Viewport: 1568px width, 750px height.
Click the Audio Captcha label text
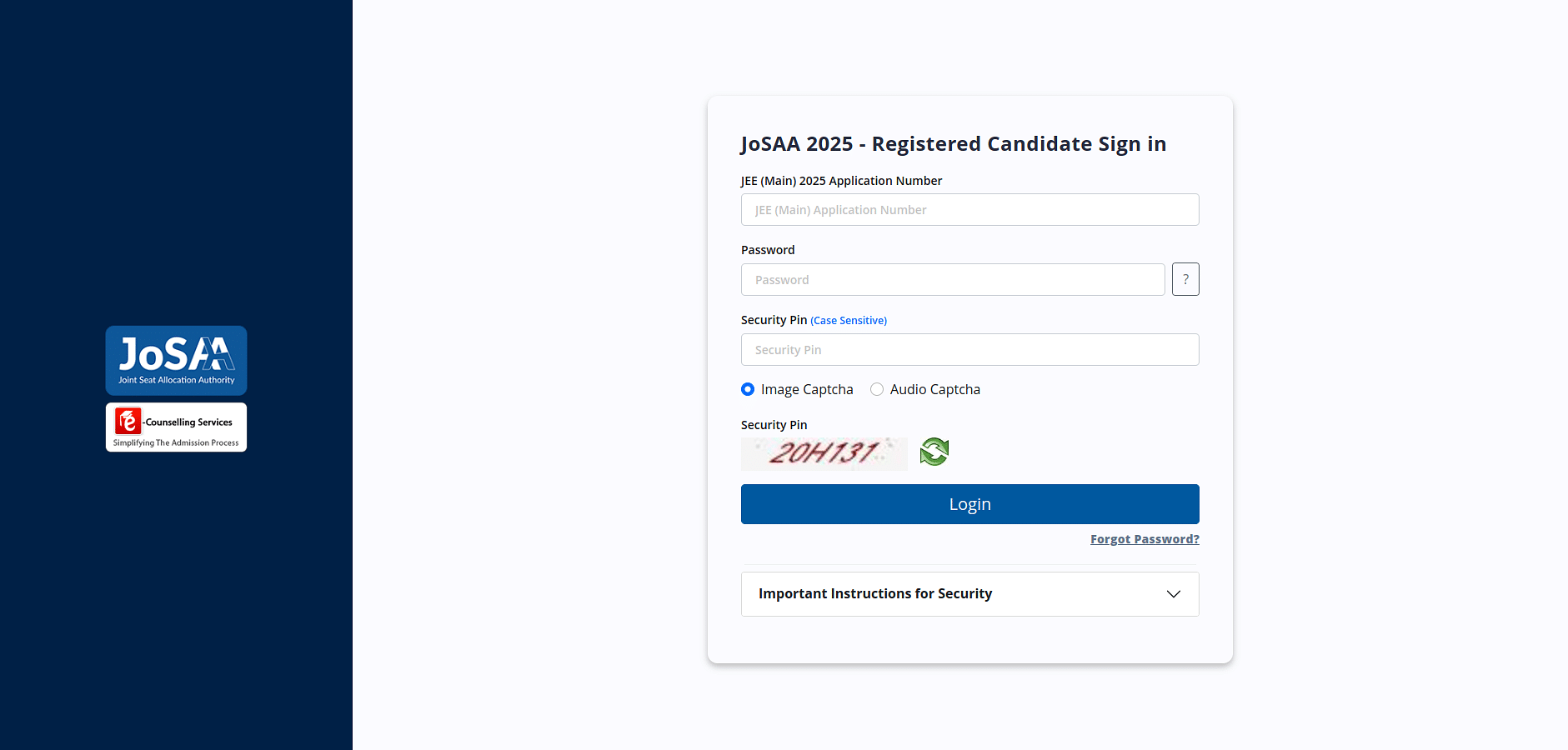coord(935,389)
